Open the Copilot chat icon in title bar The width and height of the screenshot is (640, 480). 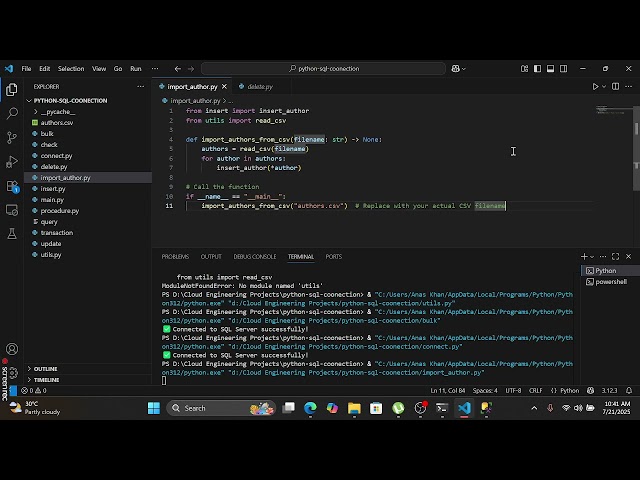(x=456, y=69)
